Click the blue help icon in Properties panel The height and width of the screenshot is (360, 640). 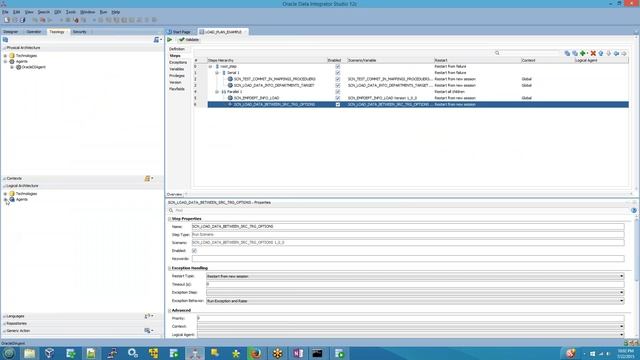tap(634, 210)
